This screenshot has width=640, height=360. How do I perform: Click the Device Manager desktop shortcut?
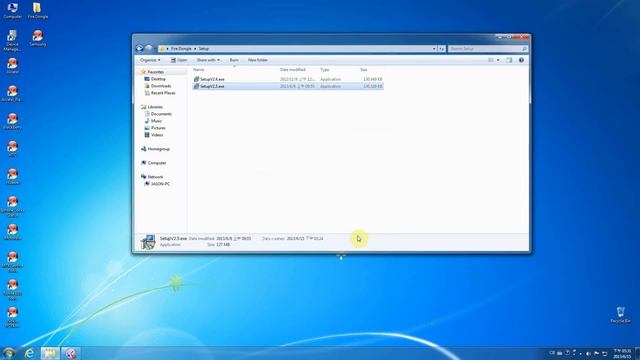pos(12,40)
